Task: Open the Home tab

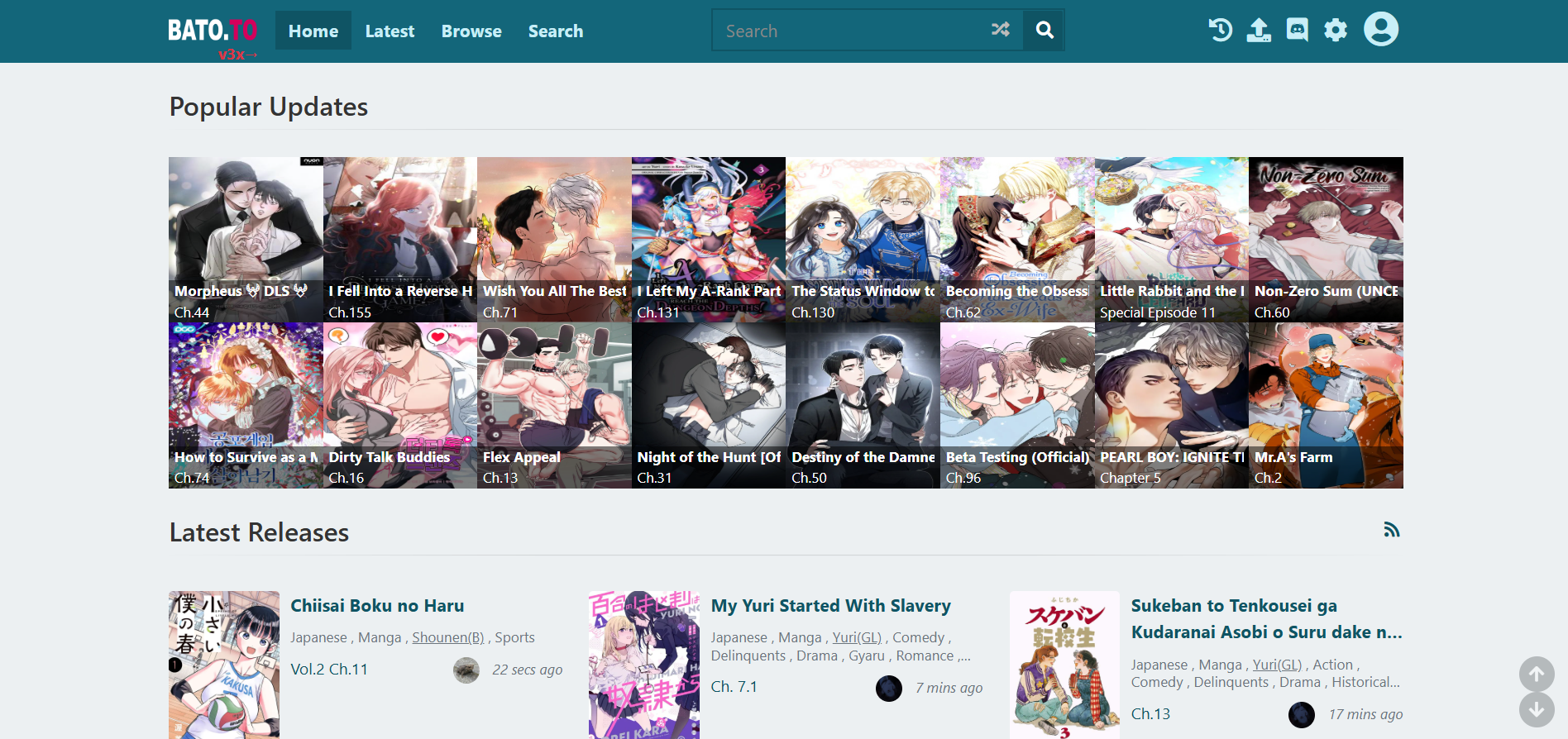Action: (313, 31)
